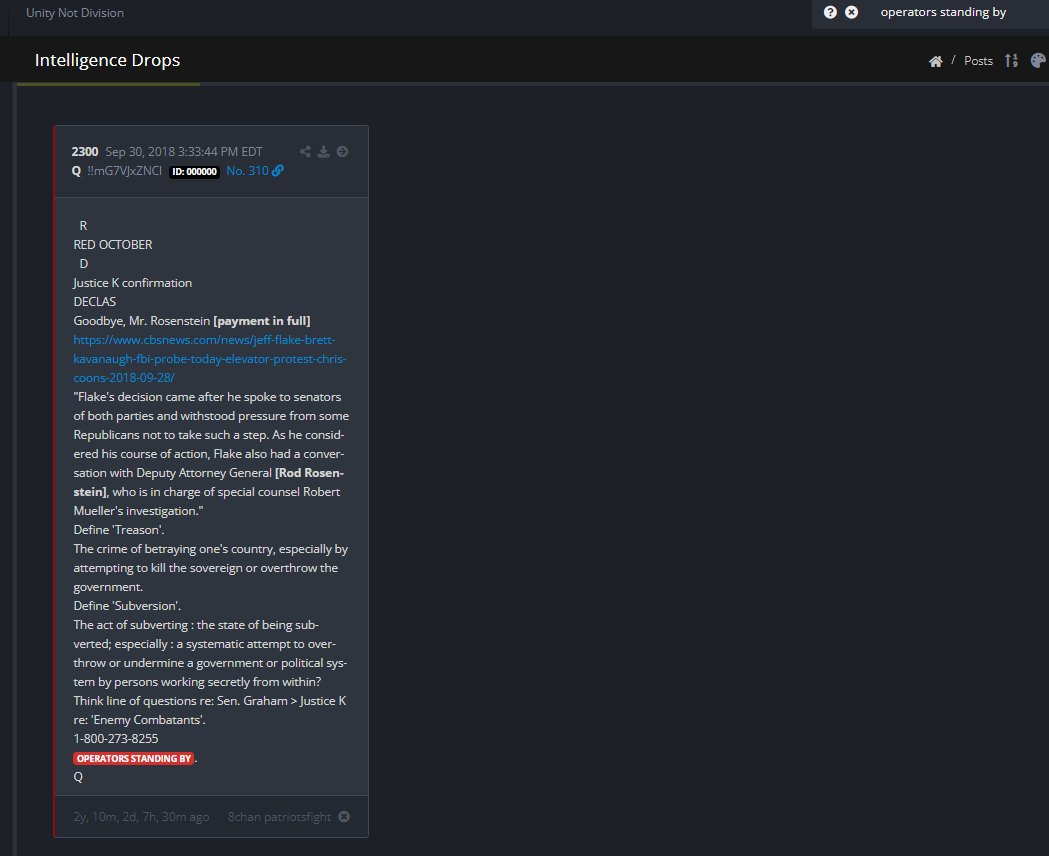Go to post using arrow circle icon
The width and height of the screenshot is (1049, 856).
click(343, 152)
